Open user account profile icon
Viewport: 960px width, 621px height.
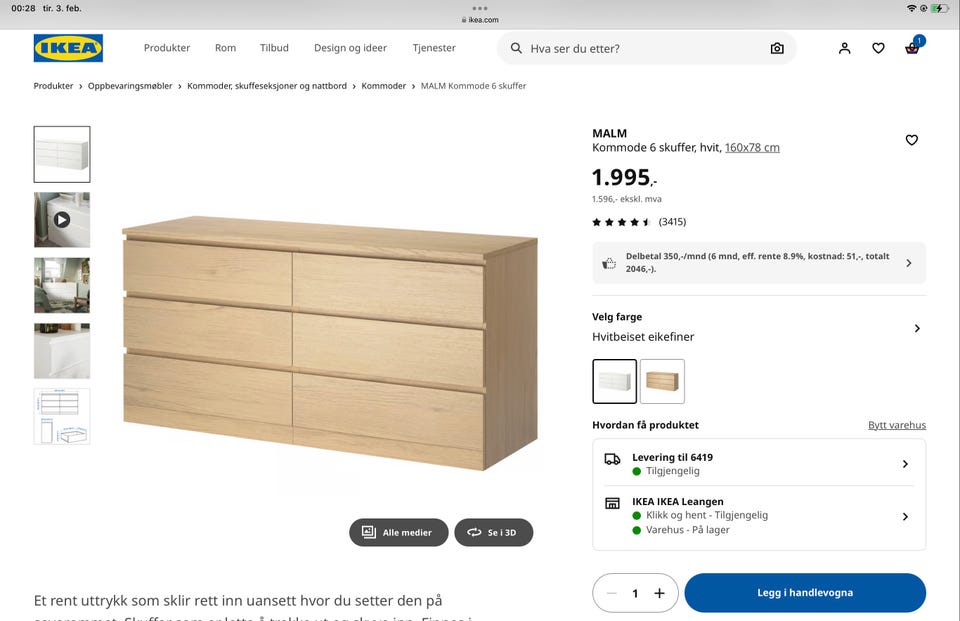coord(844,48)
